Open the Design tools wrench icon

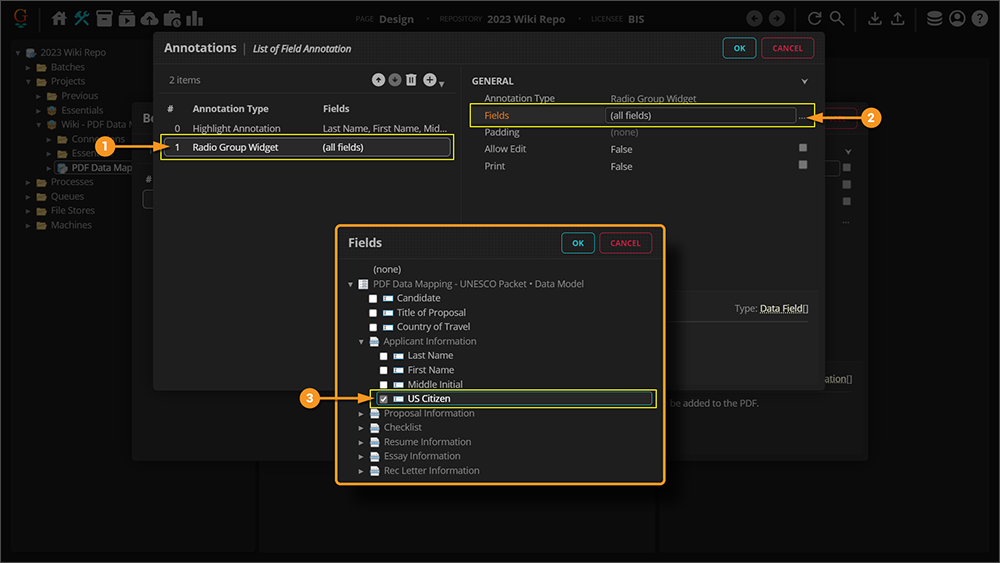[82, 19]
